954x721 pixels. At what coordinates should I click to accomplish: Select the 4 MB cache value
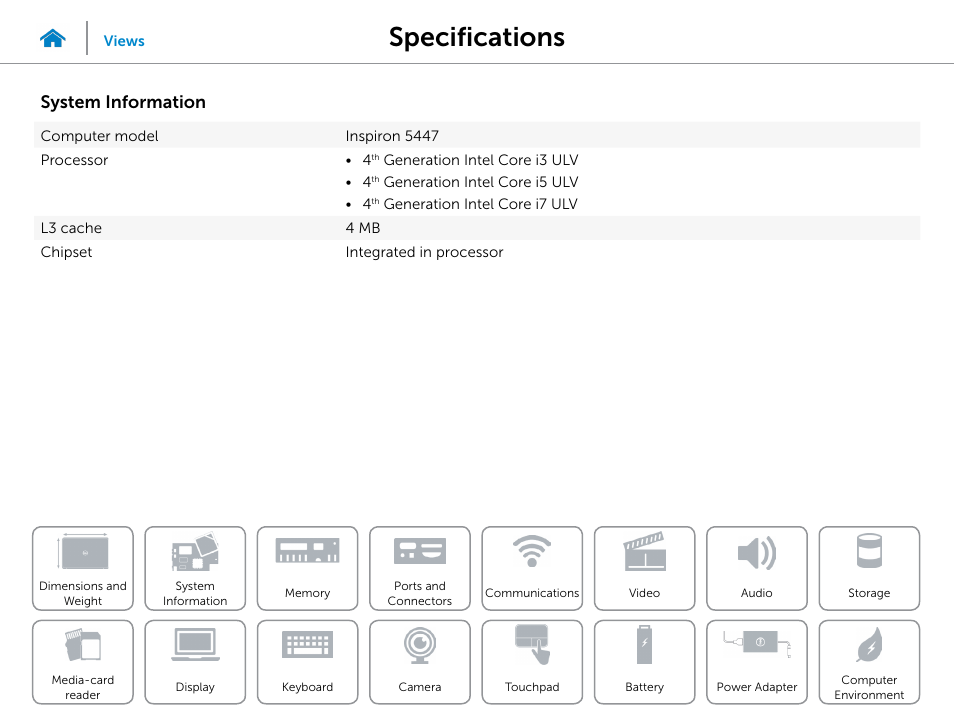[363, 228]
